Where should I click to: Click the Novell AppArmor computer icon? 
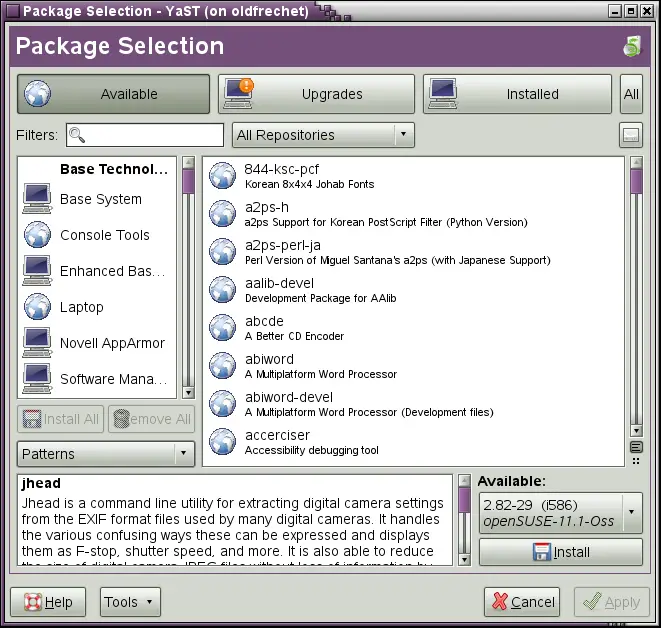37,343
